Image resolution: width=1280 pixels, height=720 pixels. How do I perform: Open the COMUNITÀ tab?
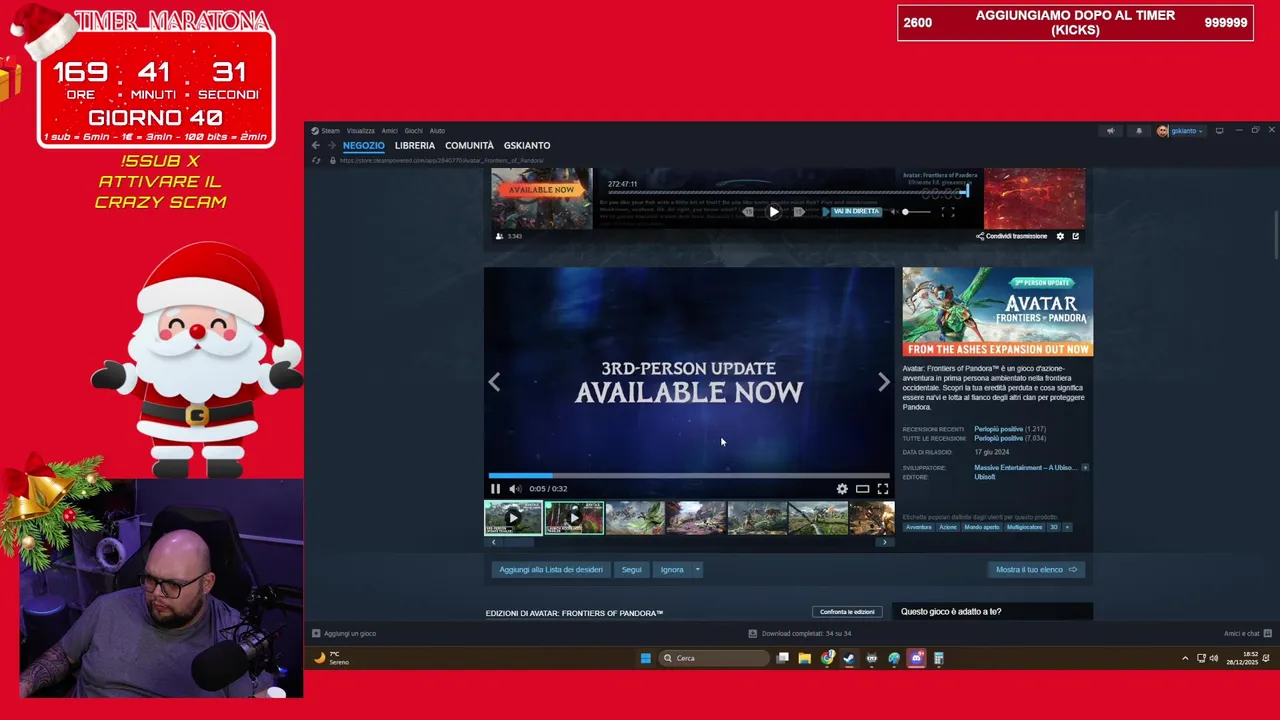pos(469,146)
